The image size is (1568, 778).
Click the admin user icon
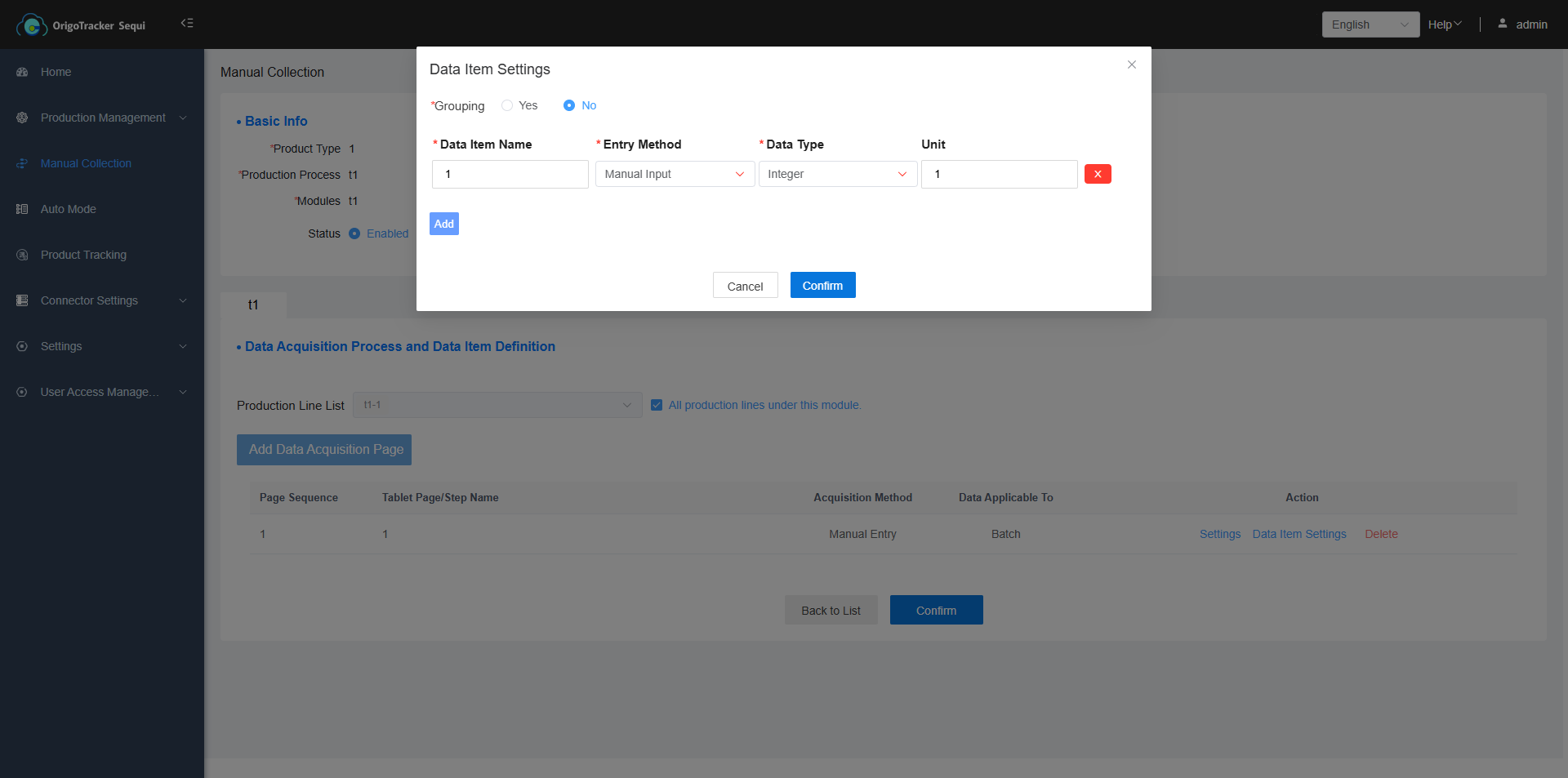1503,24
